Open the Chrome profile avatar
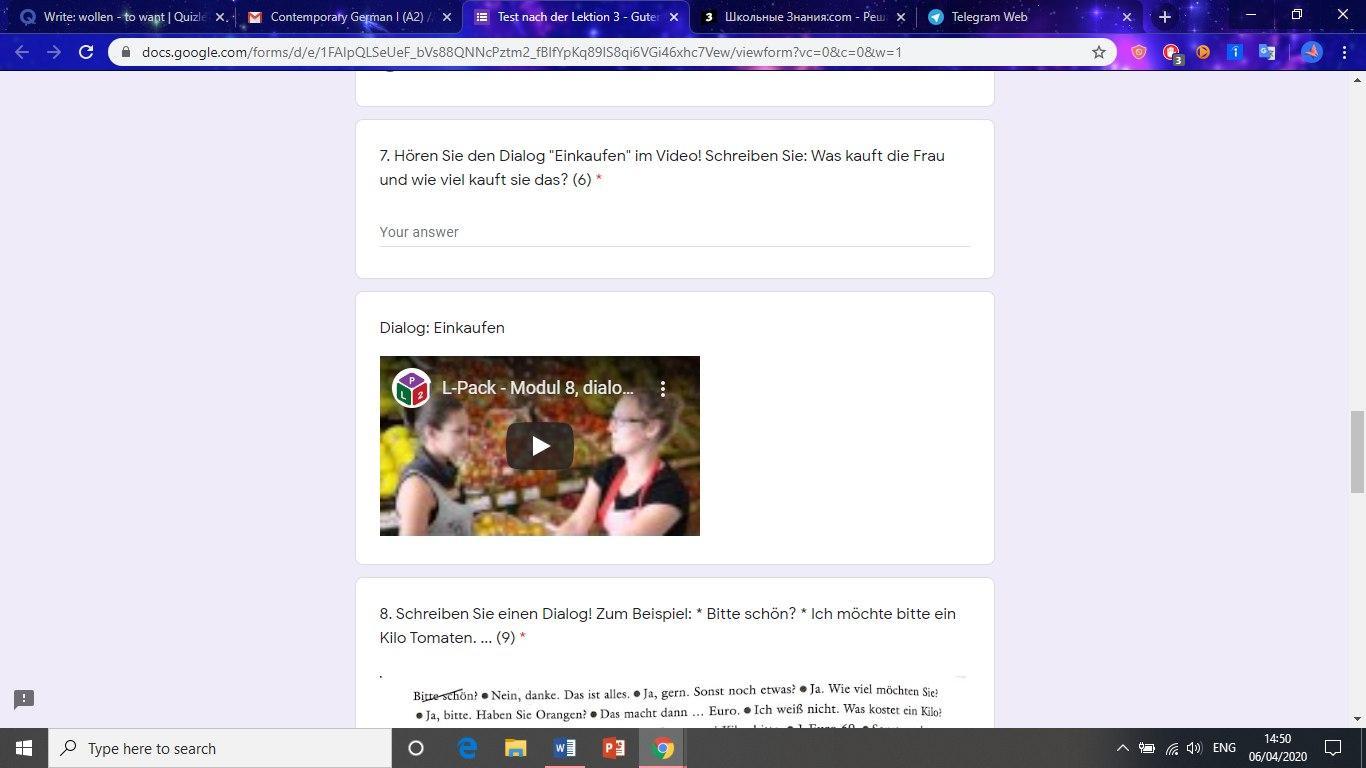This screenshot has width=1366, height=768. coord(1311,52)
